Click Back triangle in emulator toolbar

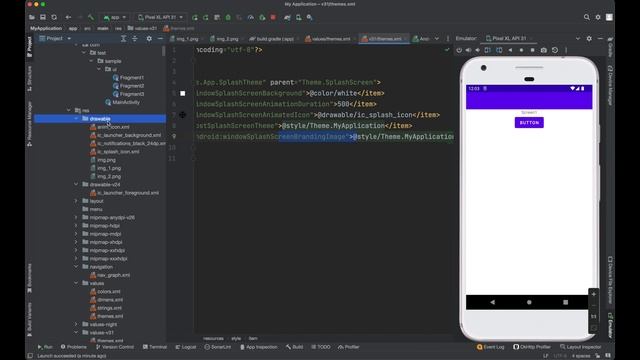[510, 50]
